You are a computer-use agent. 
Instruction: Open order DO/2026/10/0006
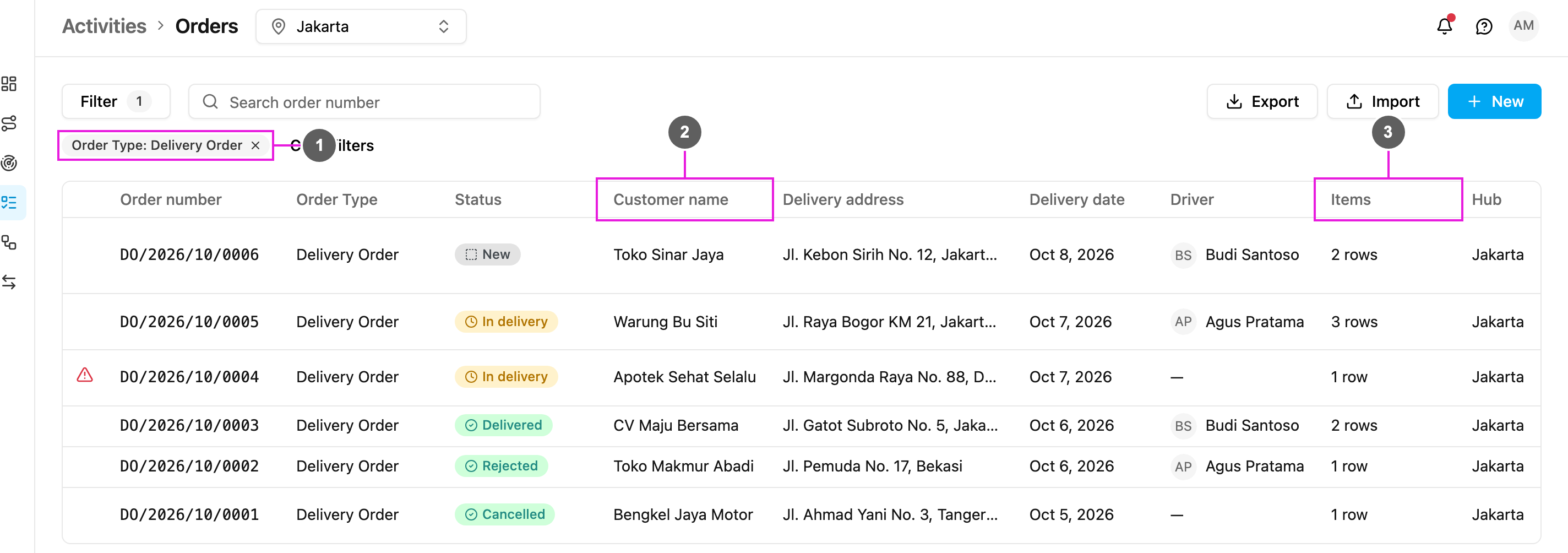point(189,254)
